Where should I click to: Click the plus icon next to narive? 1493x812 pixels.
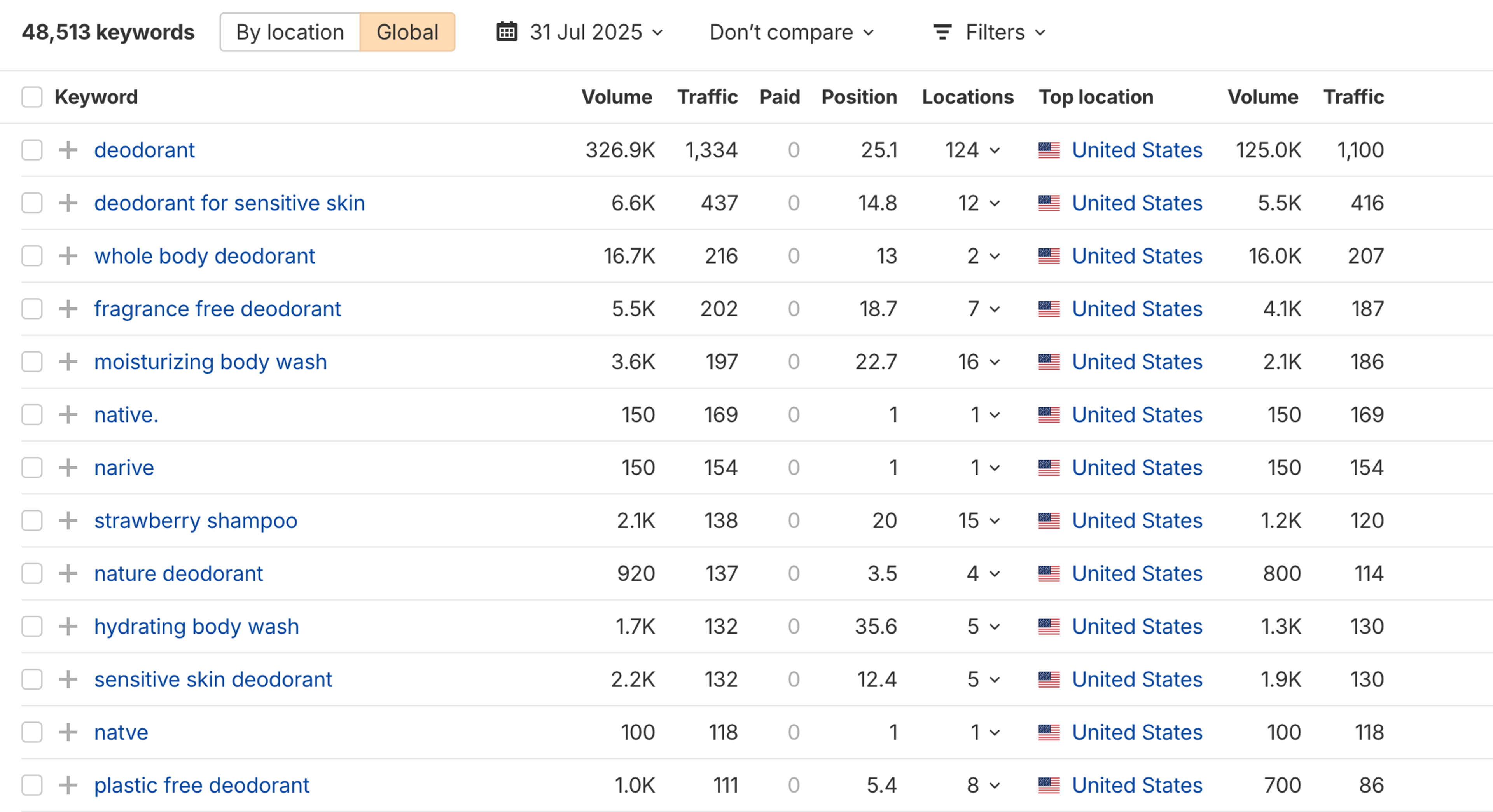coord(68,468)
